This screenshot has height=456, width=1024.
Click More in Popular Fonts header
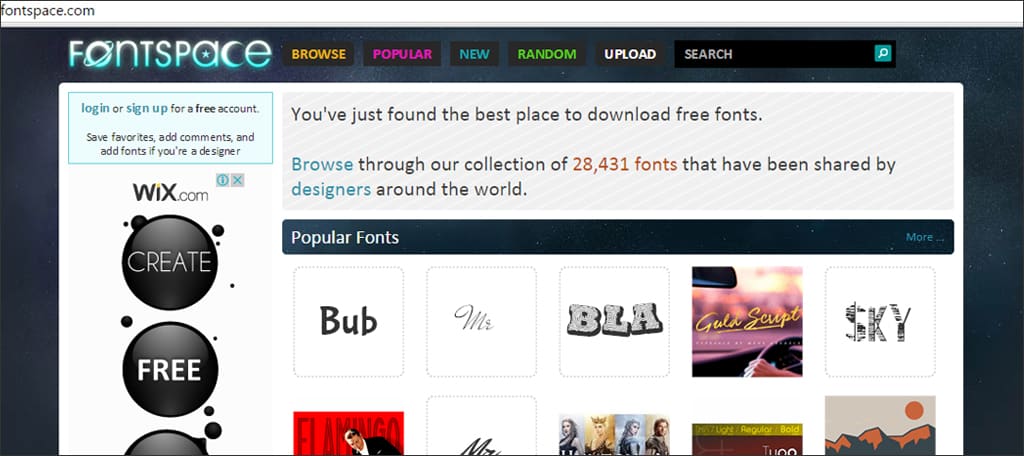tap(925, 237)
